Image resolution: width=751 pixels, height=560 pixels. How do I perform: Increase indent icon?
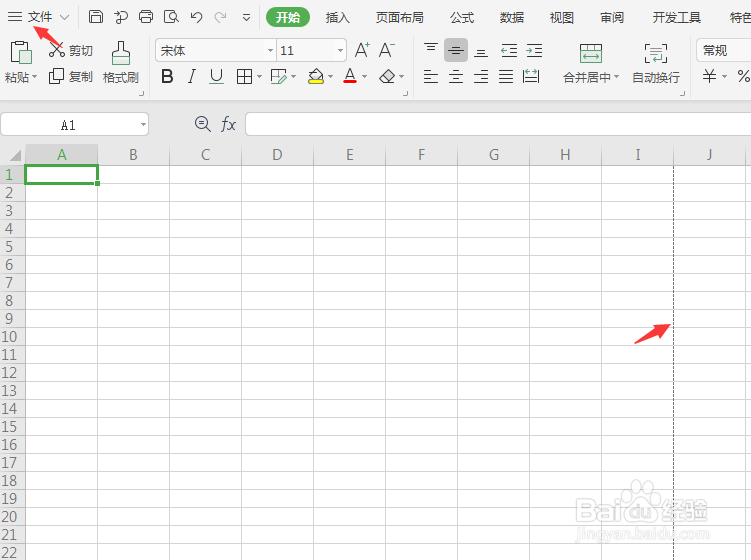[x=534, y=50]
